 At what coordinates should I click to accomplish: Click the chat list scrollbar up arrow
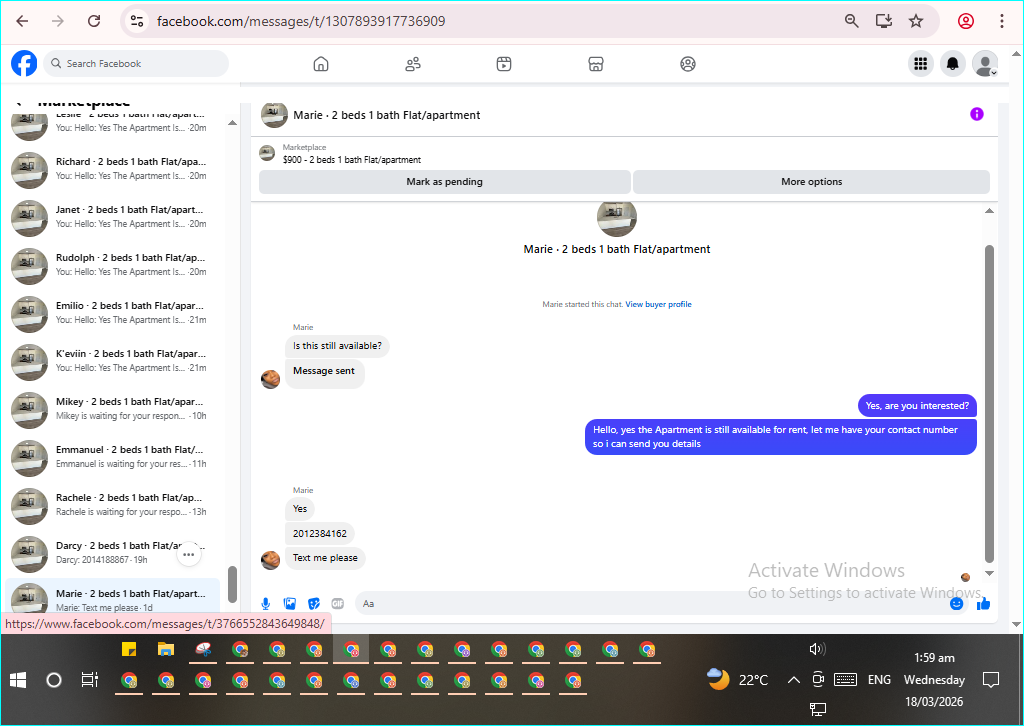click(x=232, y=123)
